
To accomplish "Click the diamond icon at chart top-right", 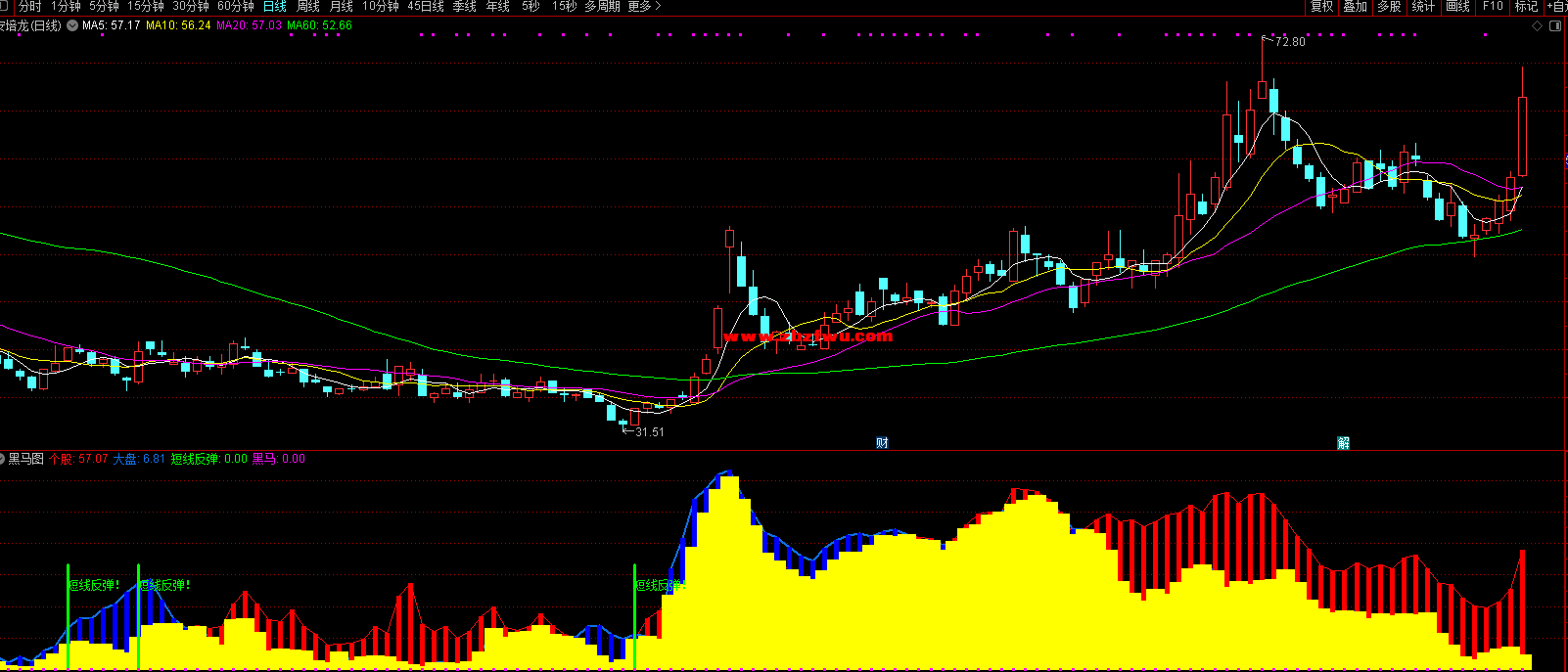I will [1538, 26].
